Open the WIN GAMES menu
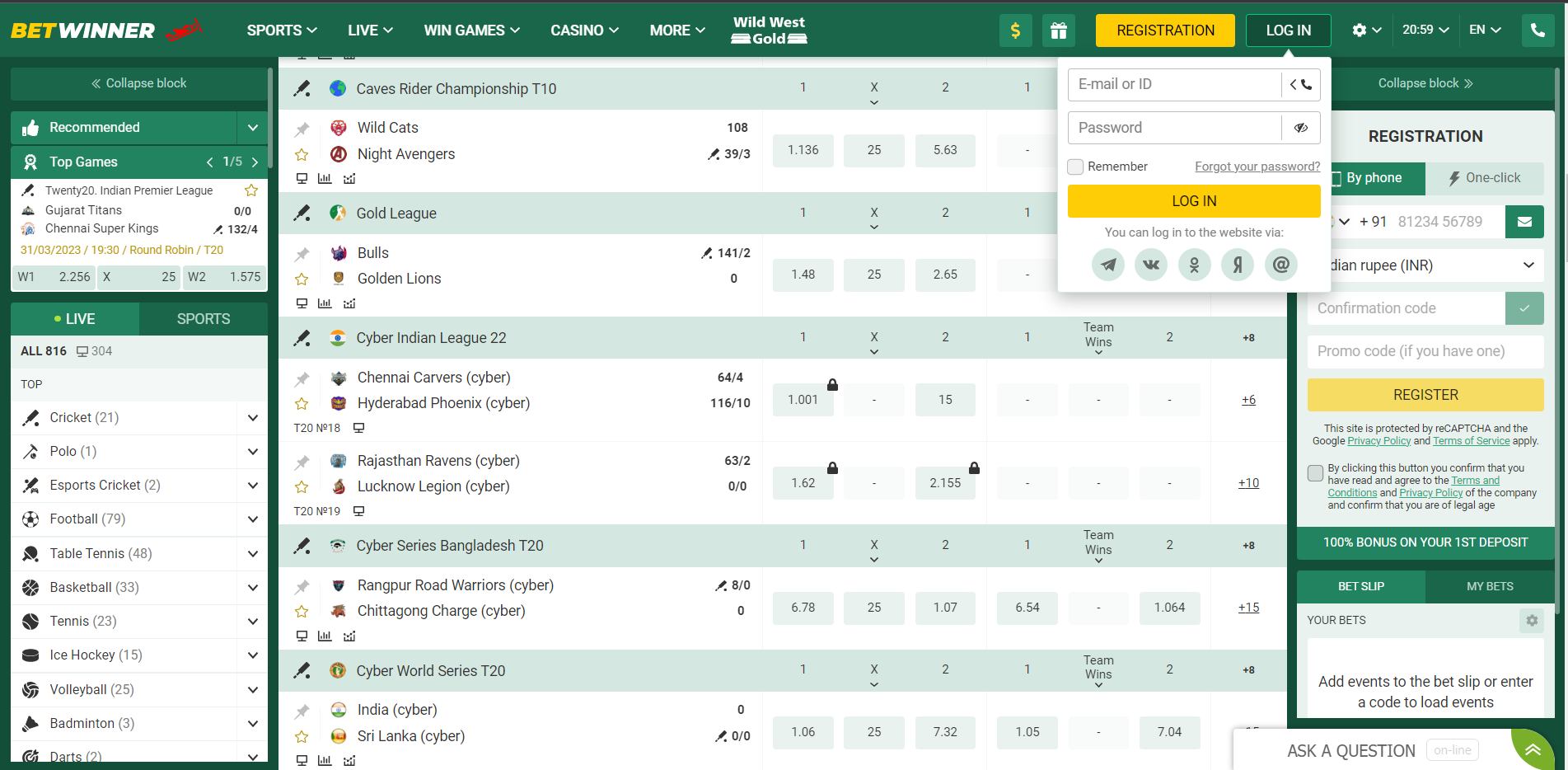 tap(472, 31)
